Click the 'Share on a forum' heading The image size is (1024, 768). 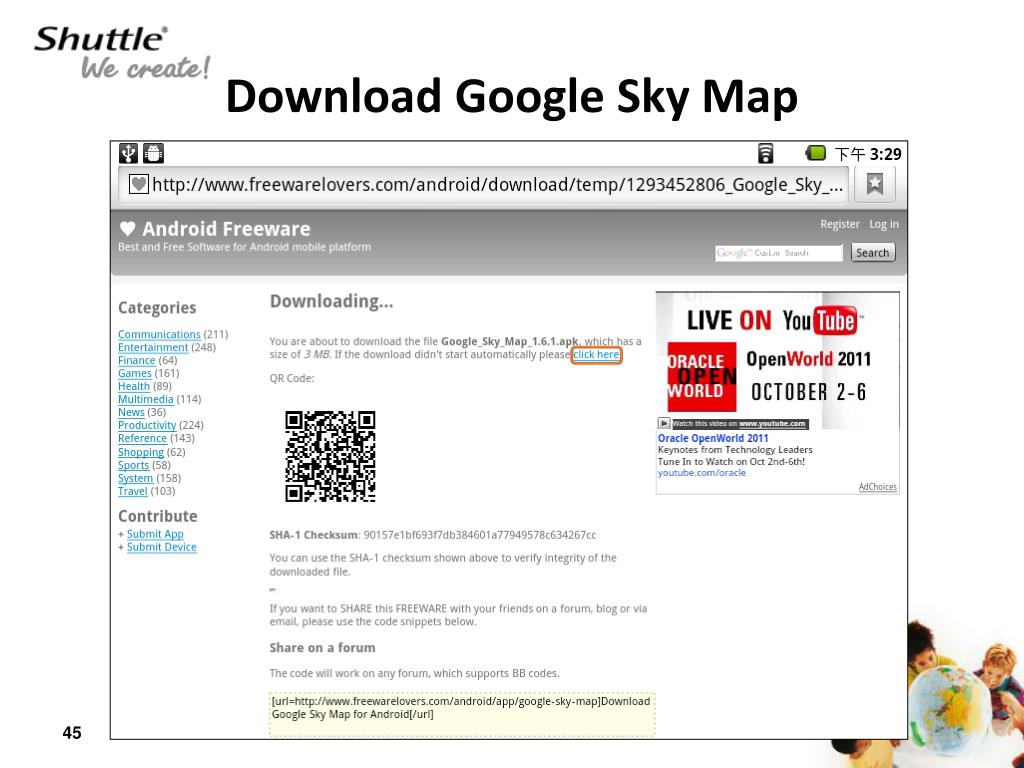[x=323, y=648]
